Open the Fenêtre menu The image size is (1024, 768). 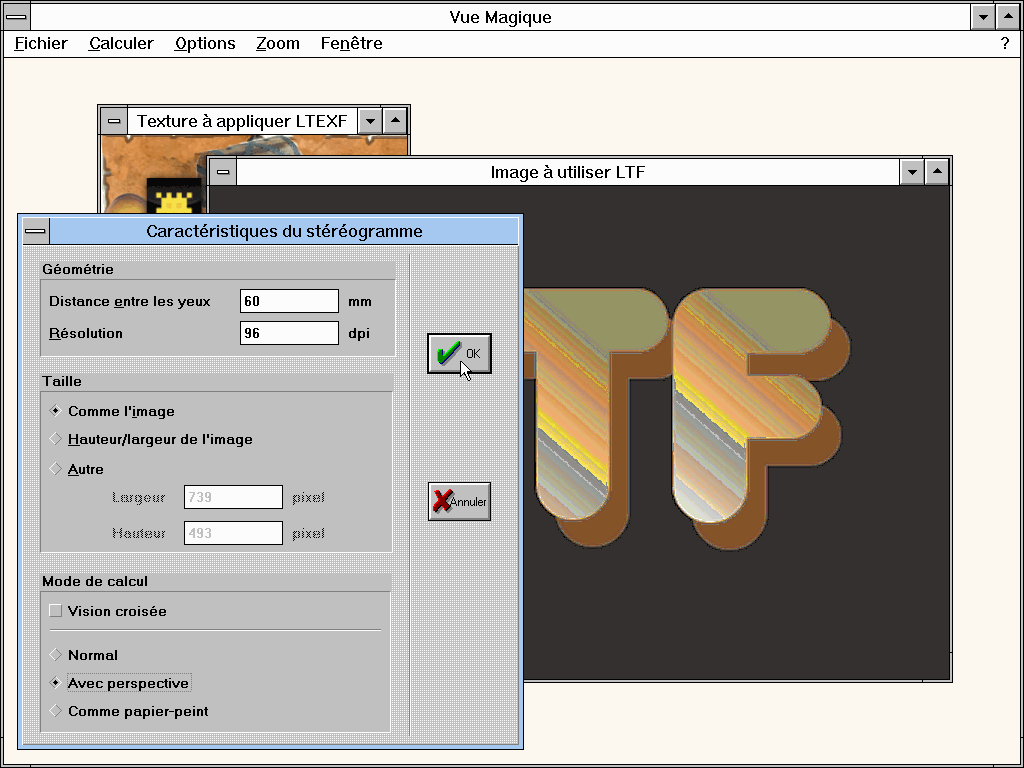[351, 43]
